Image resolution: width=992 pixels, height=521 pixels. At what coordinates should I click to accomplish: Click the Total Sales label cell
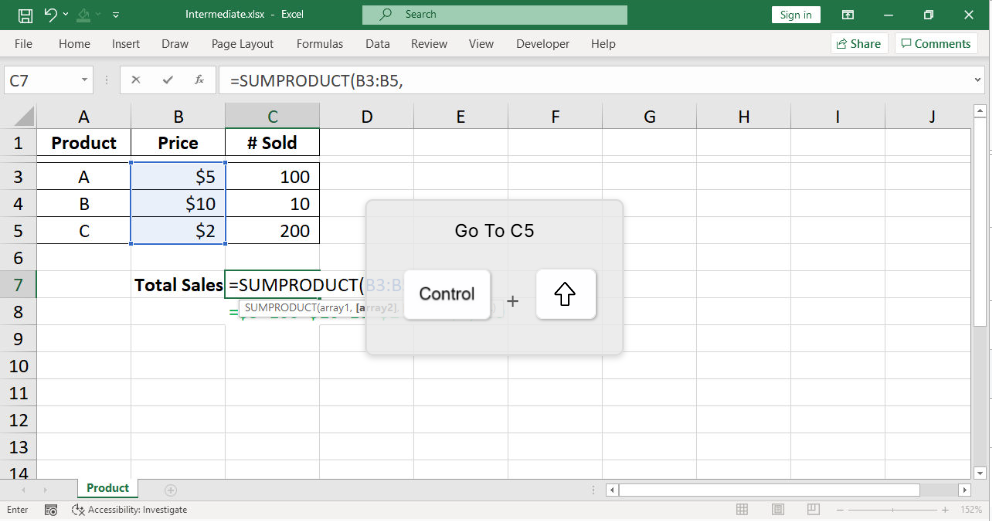click(x=178, y=285)
